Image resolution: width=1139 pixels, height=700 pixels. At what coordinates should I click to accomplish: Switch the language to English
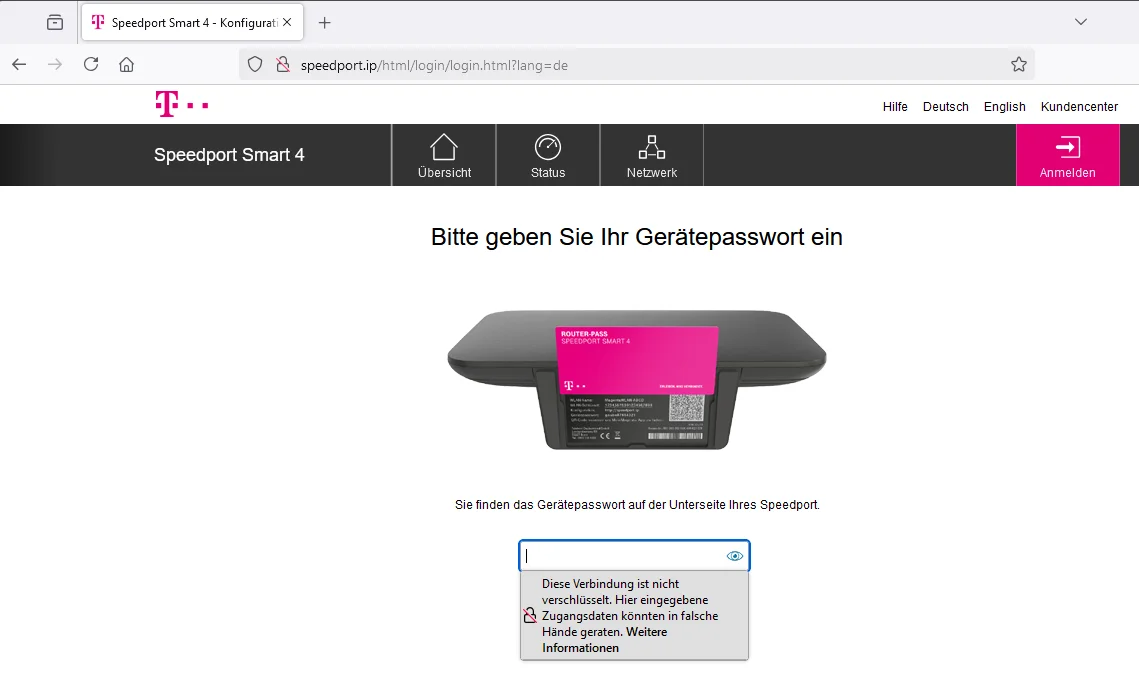click(1004, 107)
